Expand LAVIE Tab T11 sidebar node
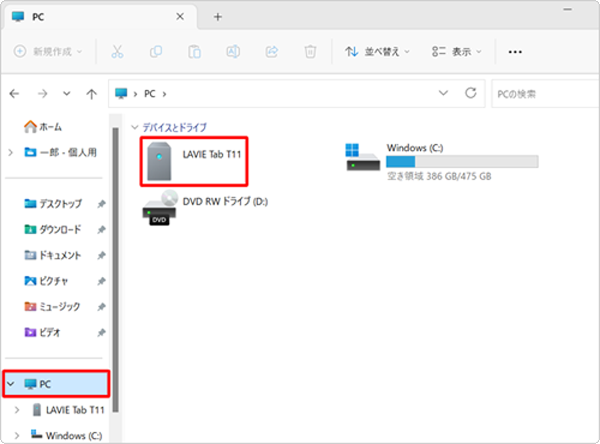Viewport: 600px width, 444px height. pyautogui.click(x=17, y=410)
